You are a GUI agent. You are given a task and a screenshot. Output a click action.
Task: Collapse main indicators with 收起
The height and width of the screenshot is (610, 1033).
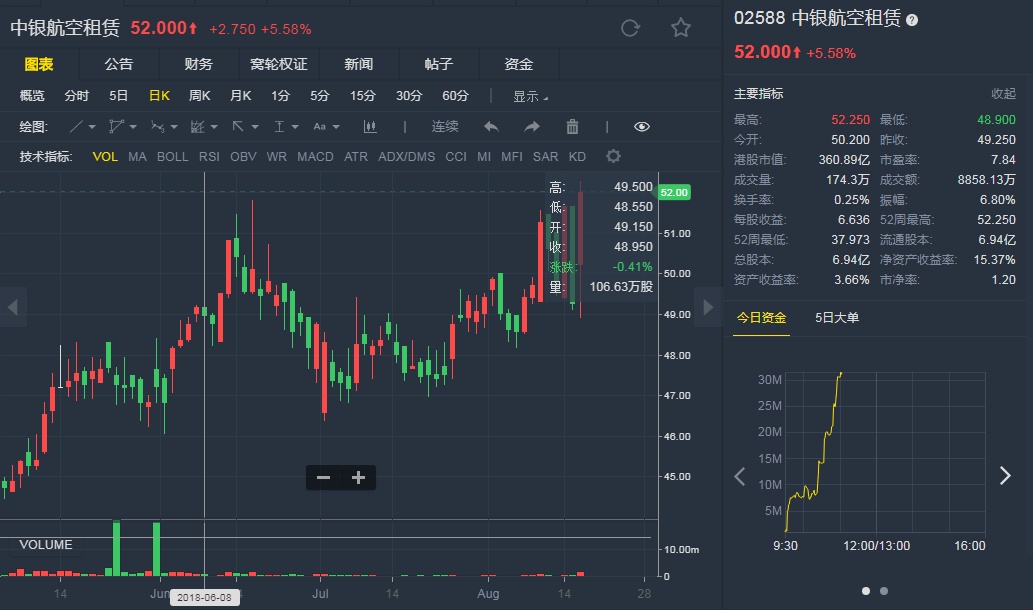click(x=1003, y=94)
